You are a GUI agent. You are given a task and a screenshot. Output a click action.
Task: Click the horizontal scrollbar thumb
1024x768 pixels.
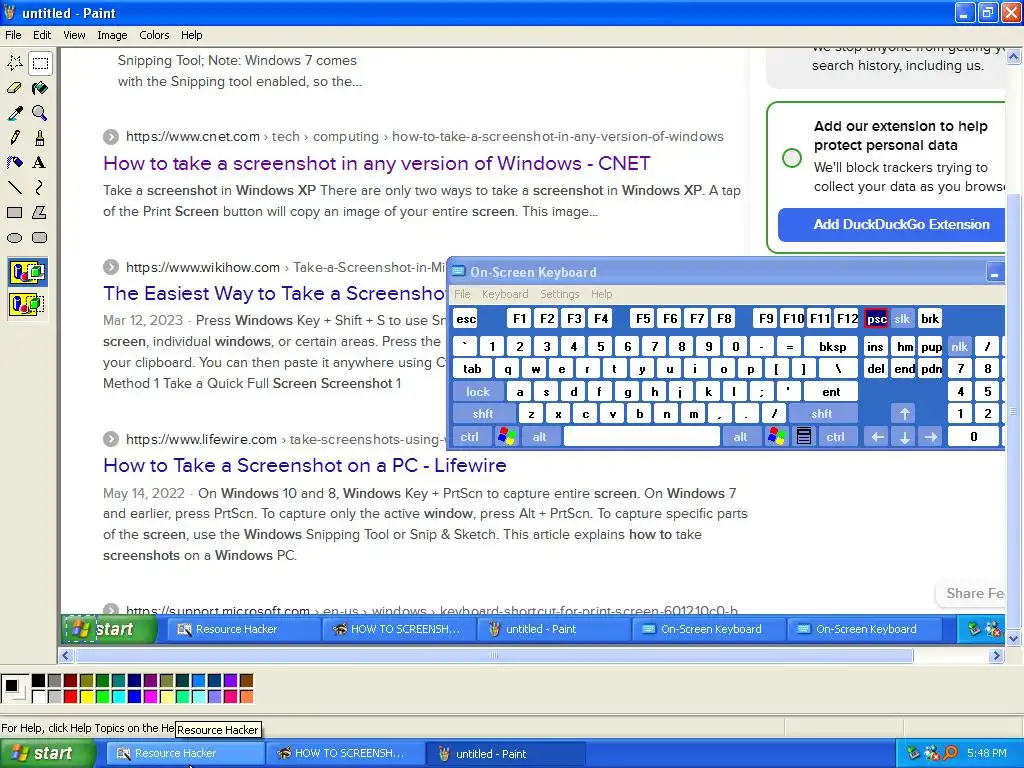click(x=494, y=656)
